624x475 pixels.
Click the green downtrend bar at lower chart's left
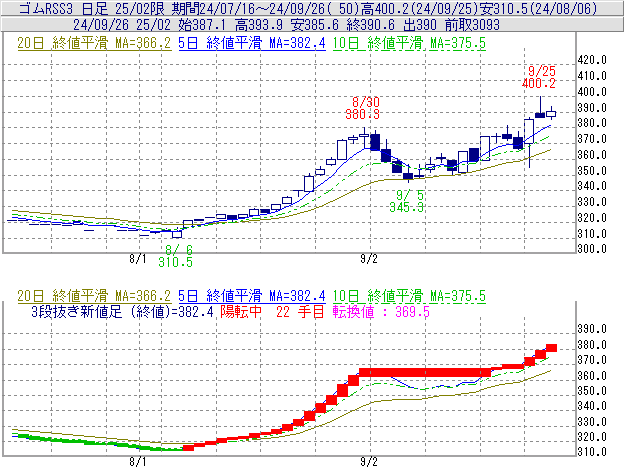coord(98,443)
